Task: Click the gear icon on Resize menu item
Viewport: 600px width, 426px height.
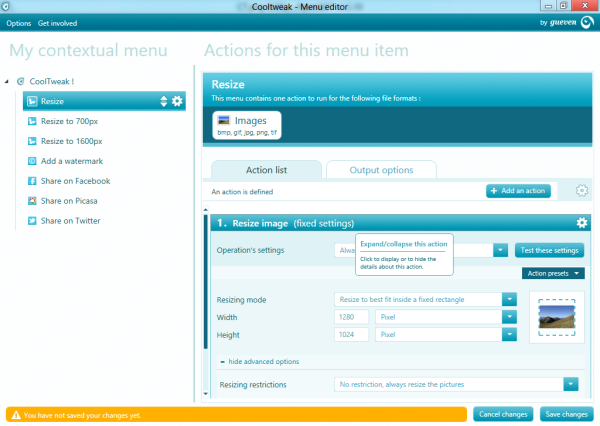Action: tap(177, 101)
